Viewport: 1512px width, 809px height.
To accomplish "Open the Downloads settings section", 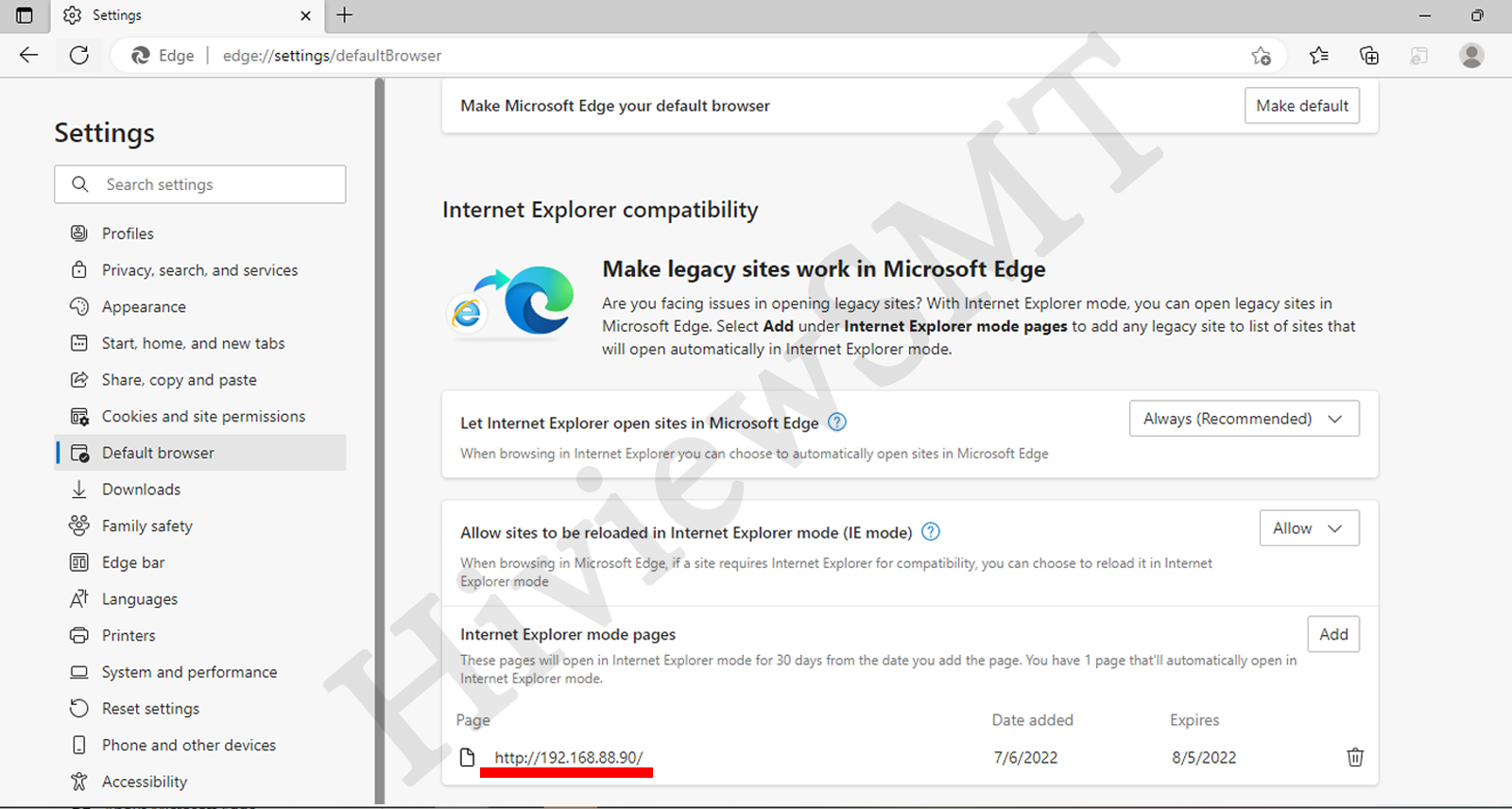I will point(141,490).
